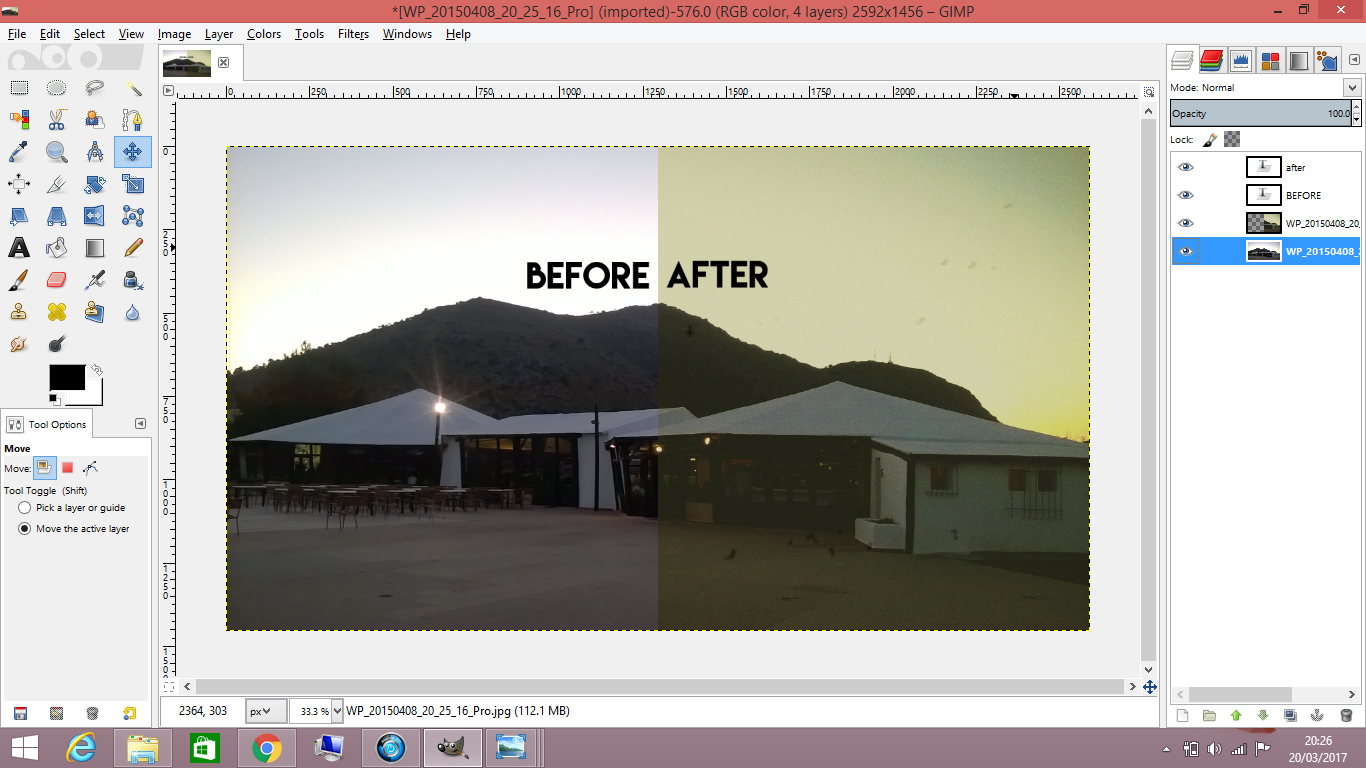Switch to the Eraser tool
This screenshot has height=768, width=1366.
tap(55, 279)
